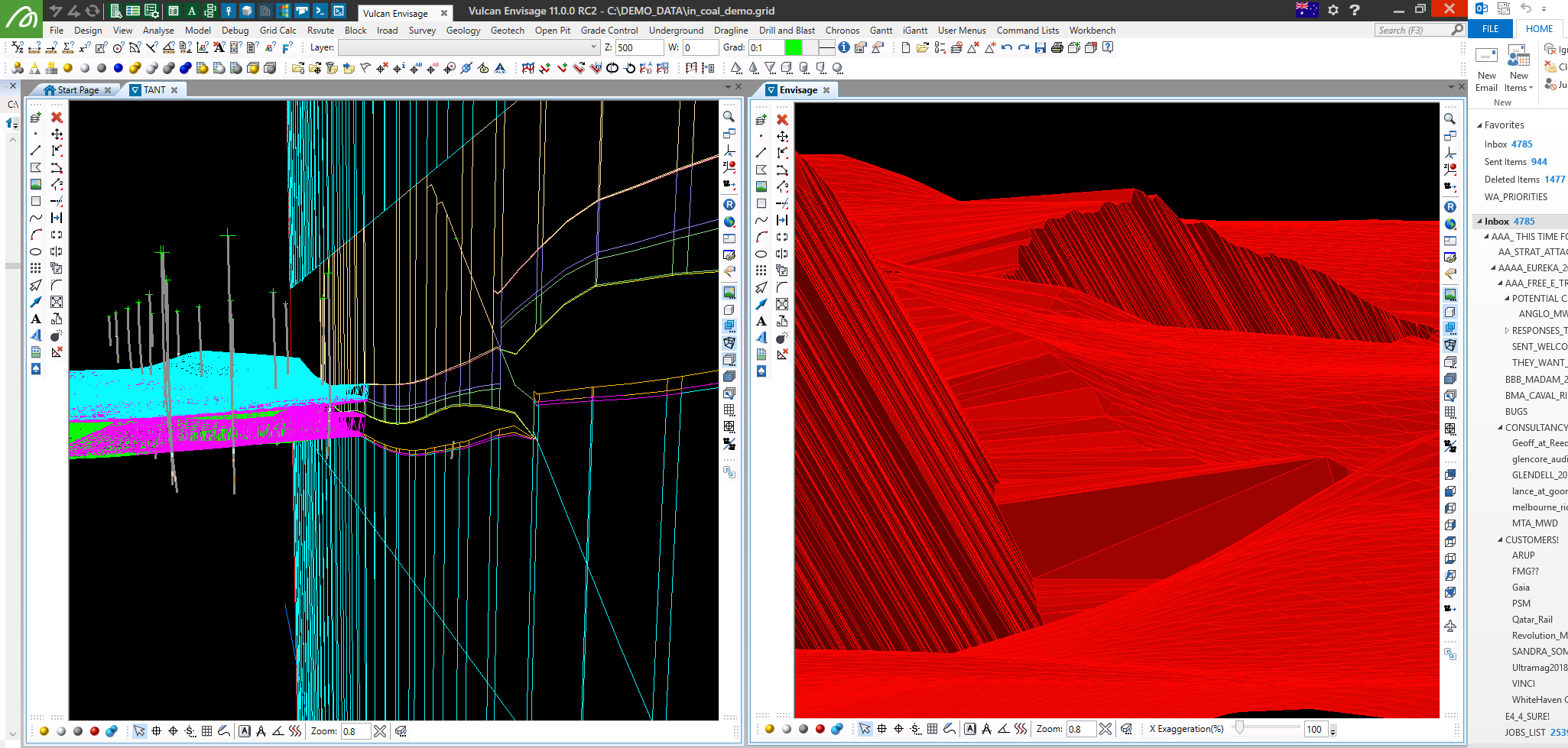Viewport: 1568px width, 748px height.
Task: Click the green colour swatch next to Grad
Action: (x=793, y=47)
